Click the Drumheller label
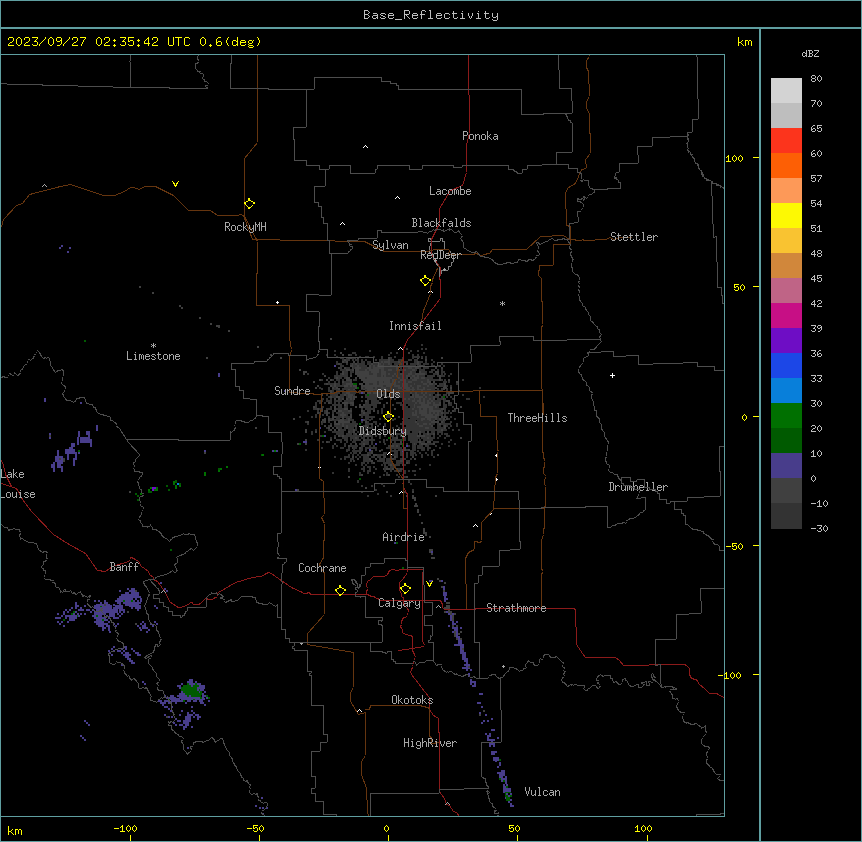 coord(638,487)
